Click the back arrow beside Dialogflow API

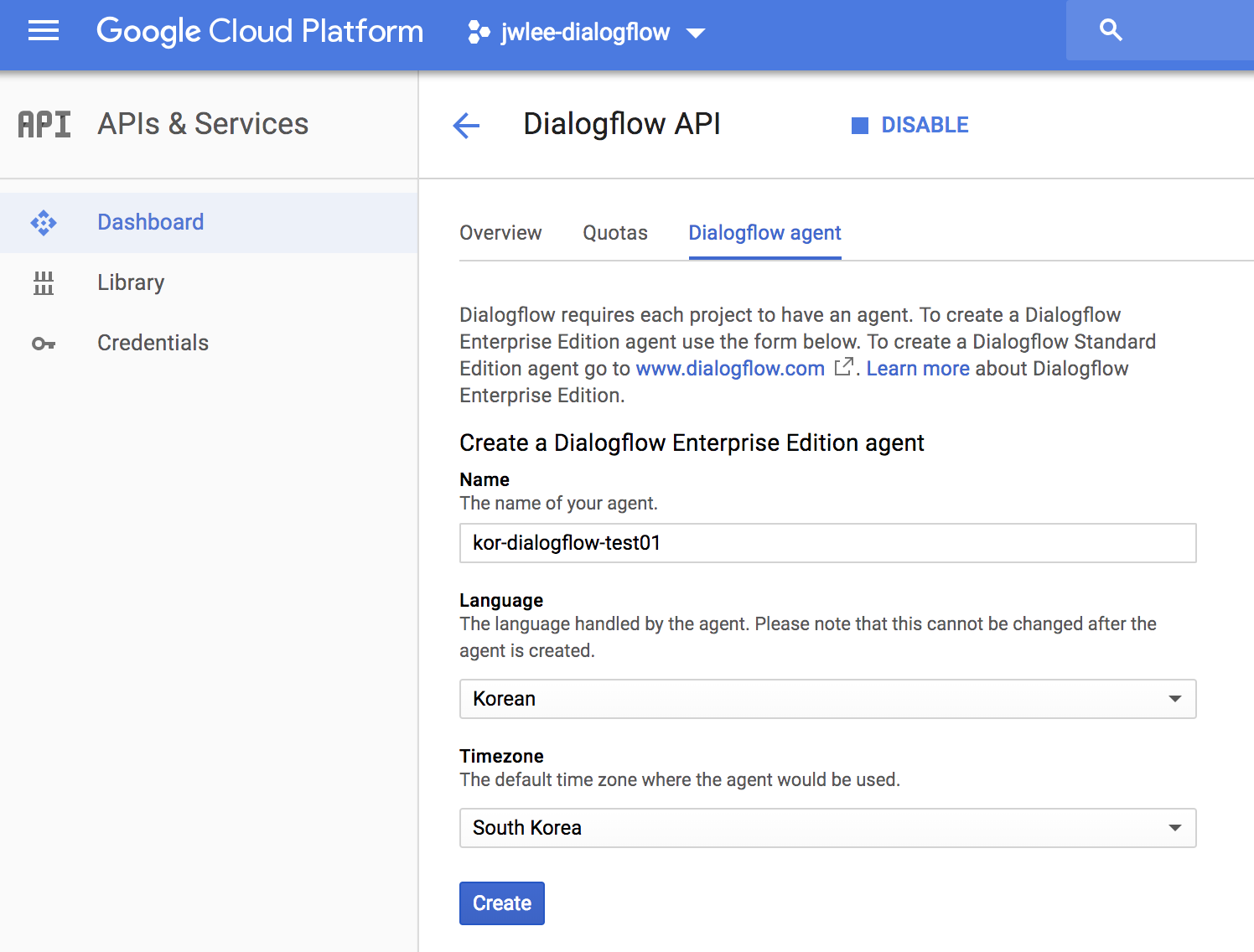pyautogui.click(x=466, y=126)
